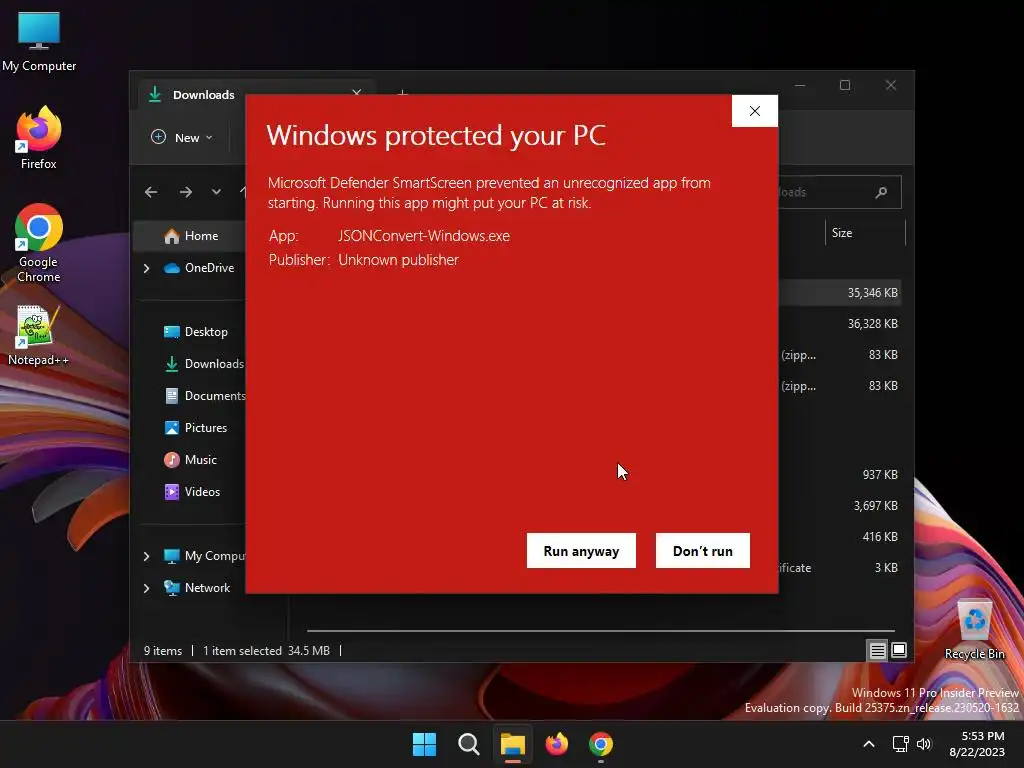This screenshot has height=768, width=1024.
Task: Select the file row sized 3,697 KB
Action: click(x=841, y=505)
